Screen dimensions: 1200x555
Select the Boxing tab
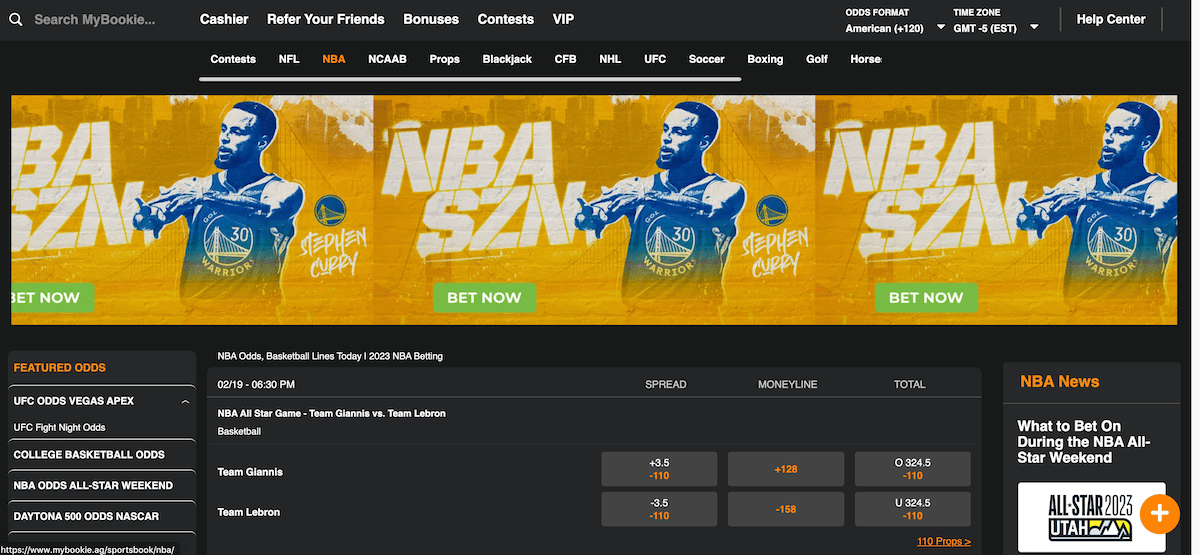pyautogui.click(x=765, y=59)
